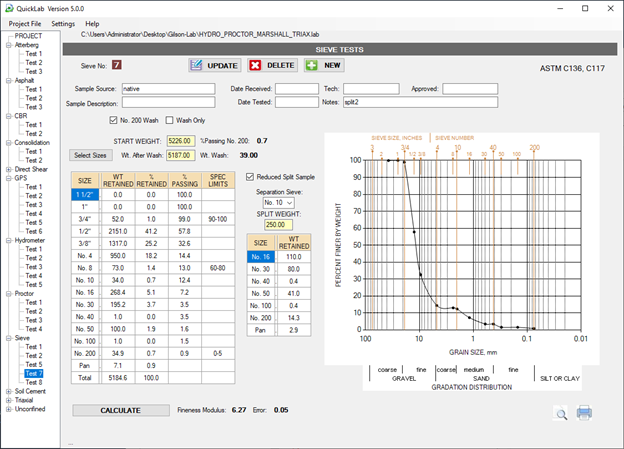Click the START WEIGHT field 5226.00
This screenshot has height=449, width=624.
181,141
